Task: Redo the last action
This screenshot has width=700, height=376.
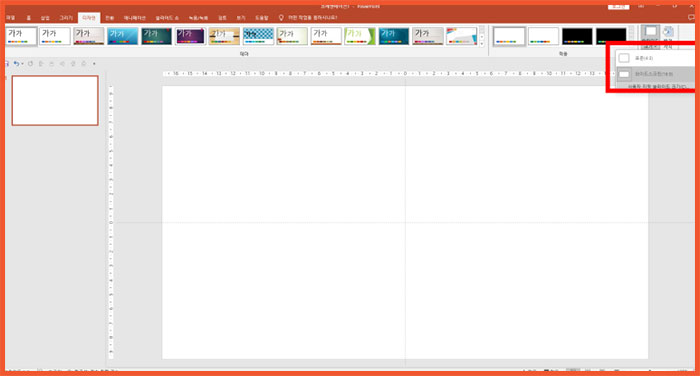Action: pyautogui.click(x=30, y=64)
